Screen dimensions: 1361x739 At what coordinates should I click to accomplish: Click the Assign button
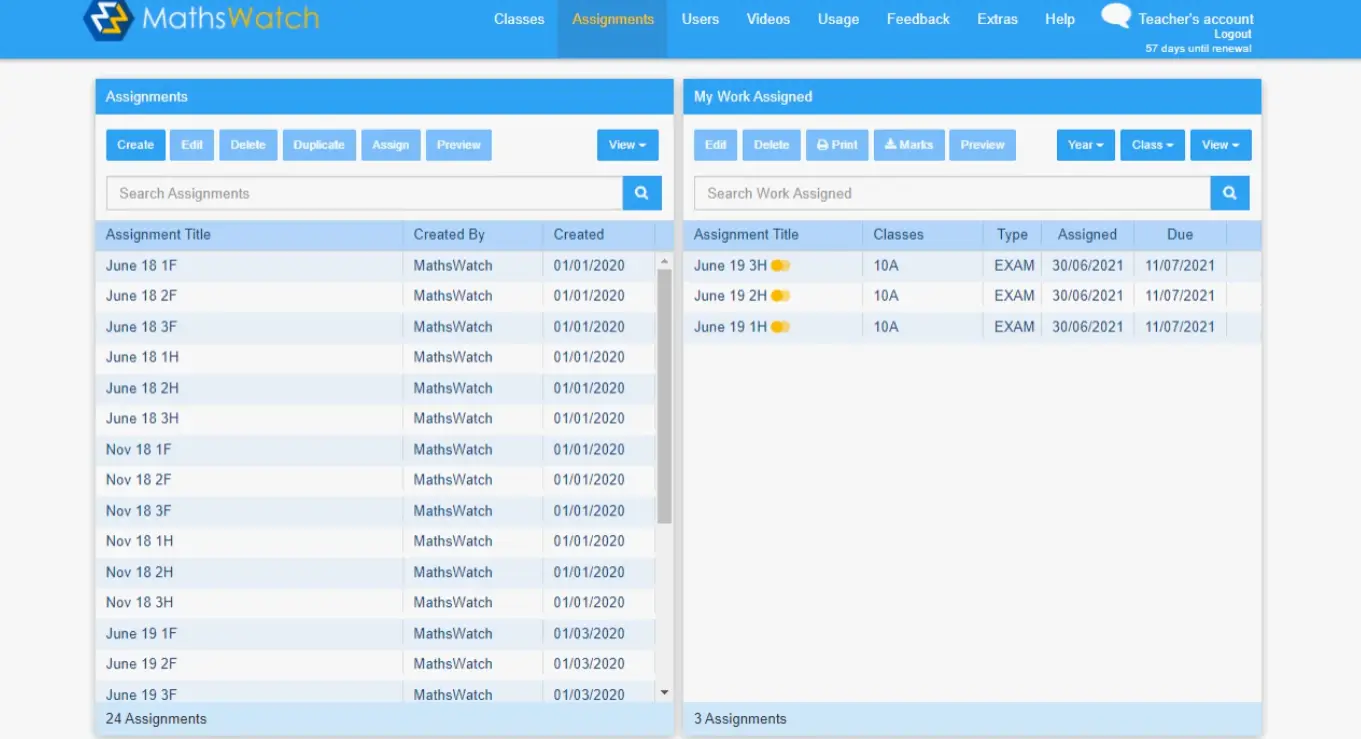[x=390, y=144]
